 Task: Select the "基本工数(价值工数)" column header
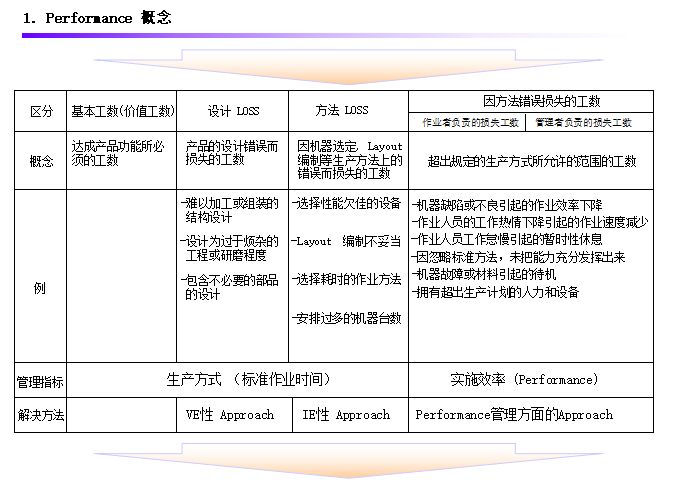click(x=122, y=111)
